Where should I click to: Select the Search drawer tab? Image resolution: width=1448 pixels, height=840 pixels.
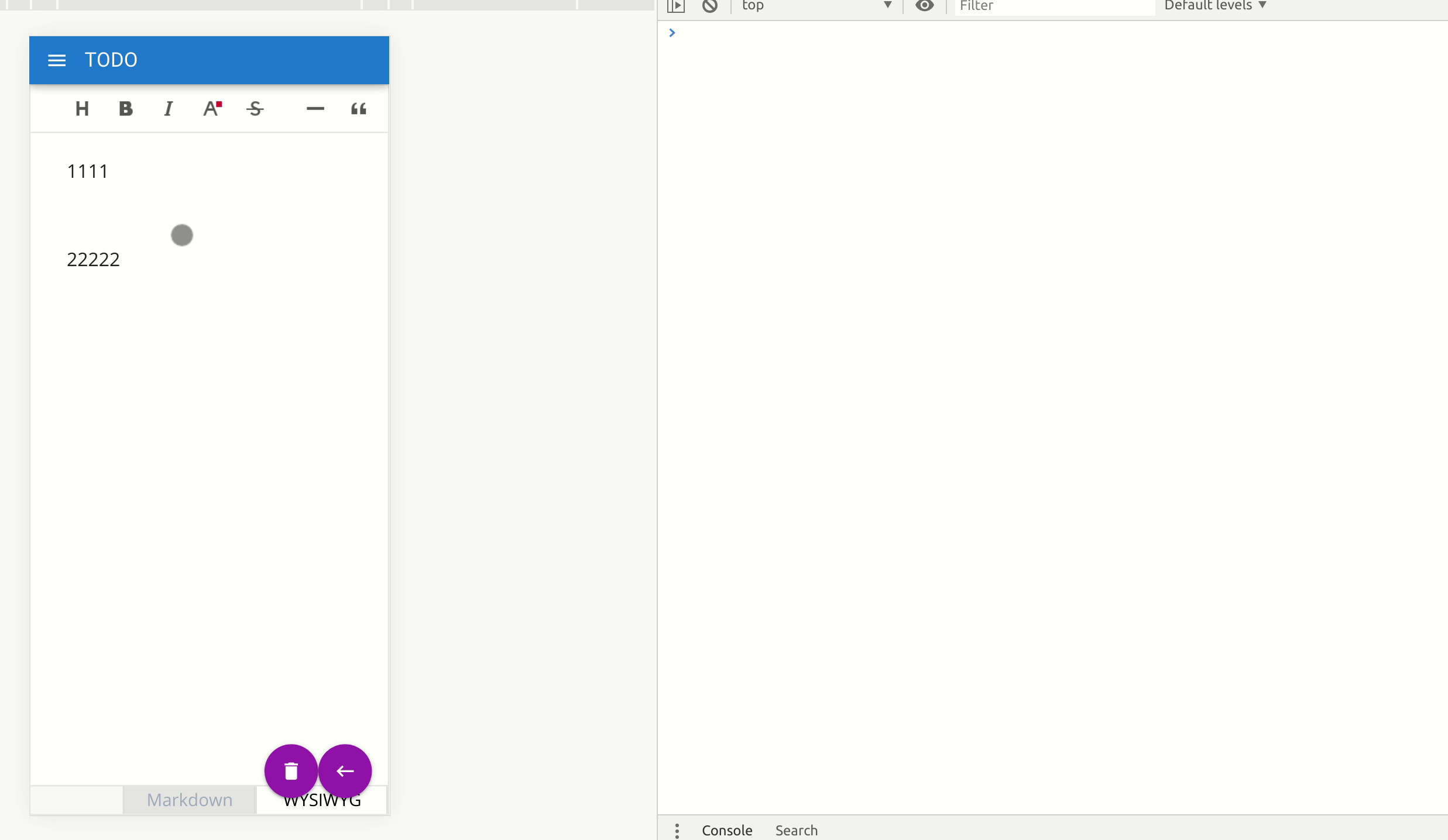pyautogui.click(x=796, y=830)
